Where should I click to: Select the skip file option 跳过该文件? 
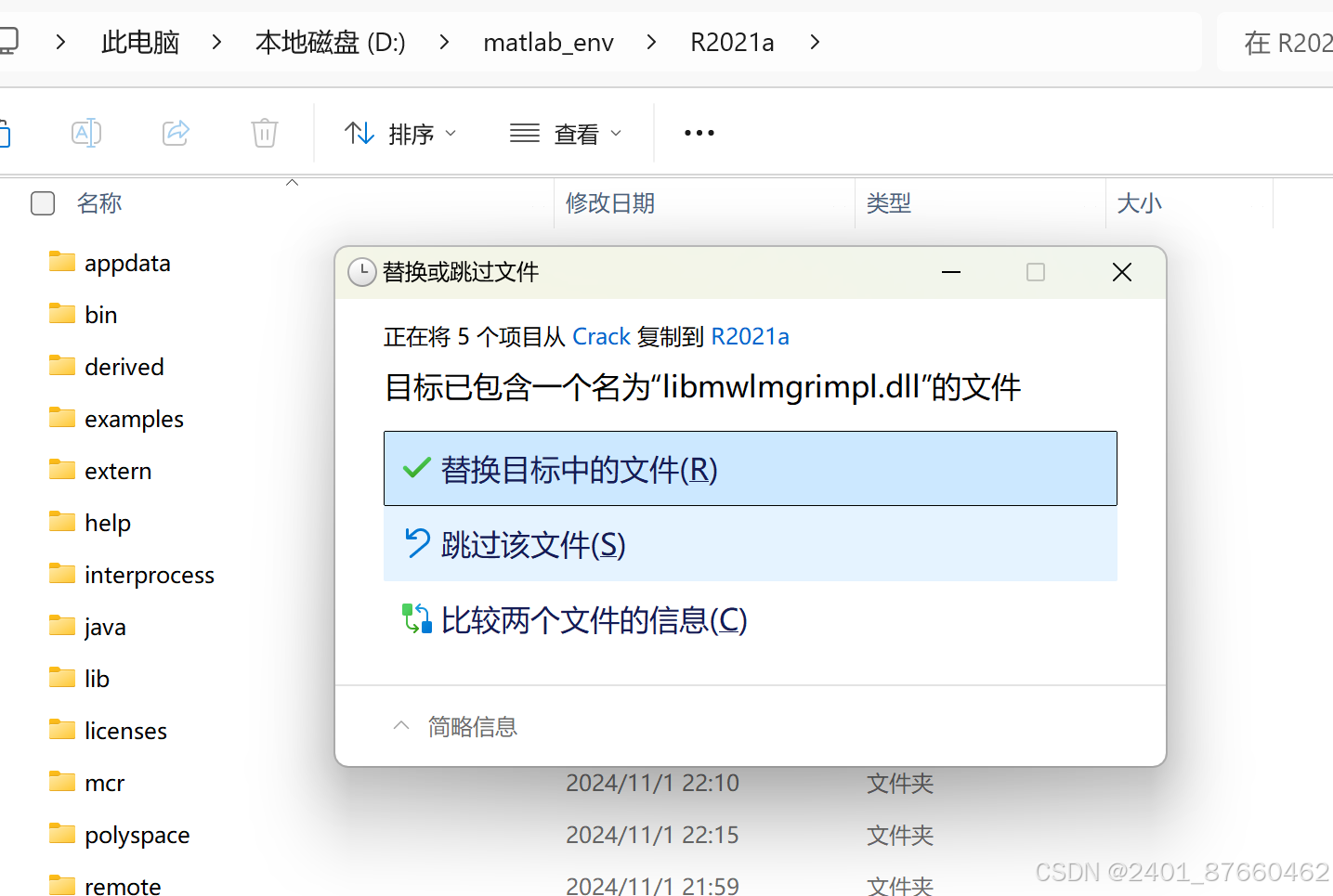[x=749, y=545]
